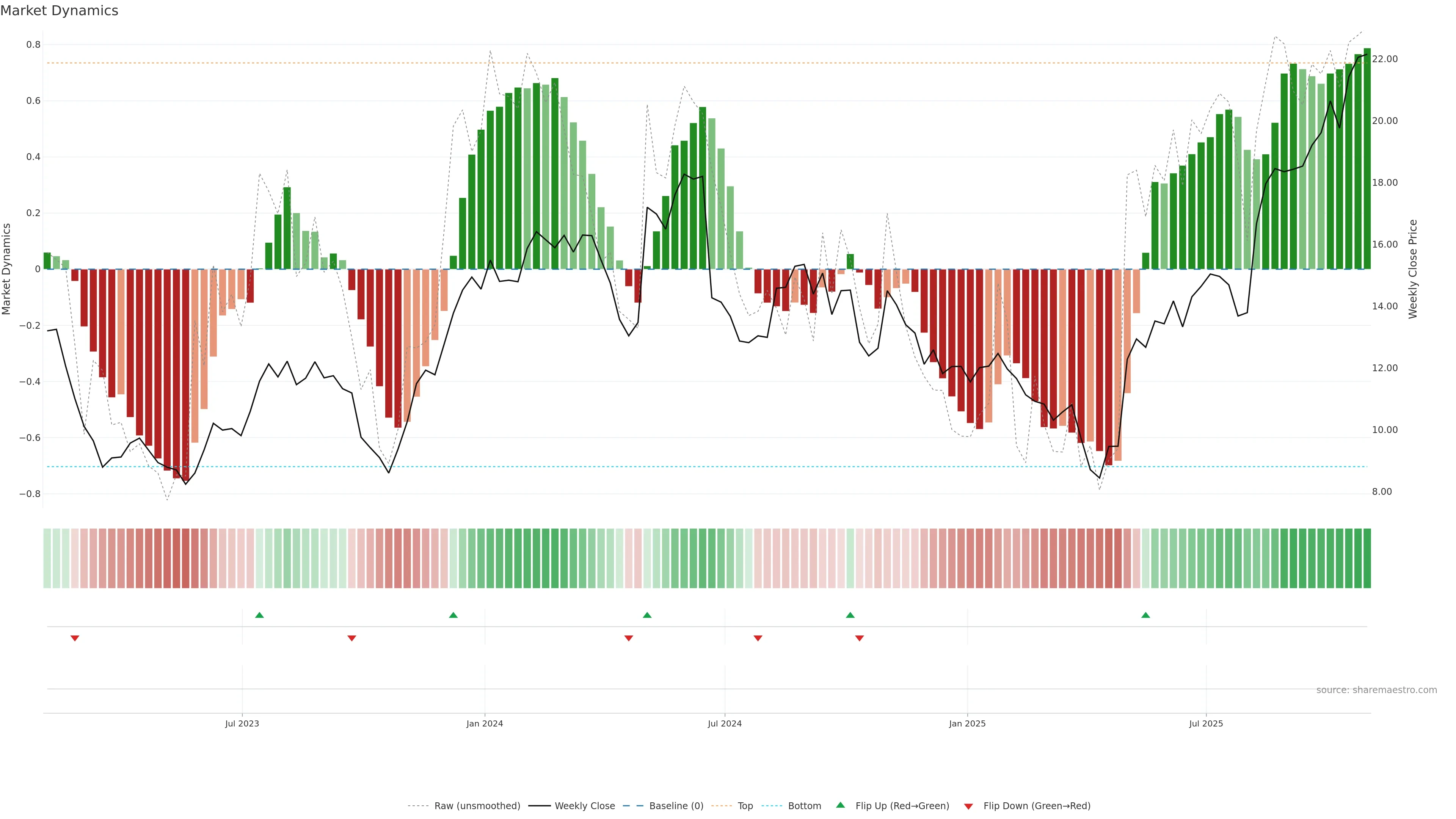Click the Jan 2024 x-axis label
1456x819 pixels.
[x=485, y=723]
